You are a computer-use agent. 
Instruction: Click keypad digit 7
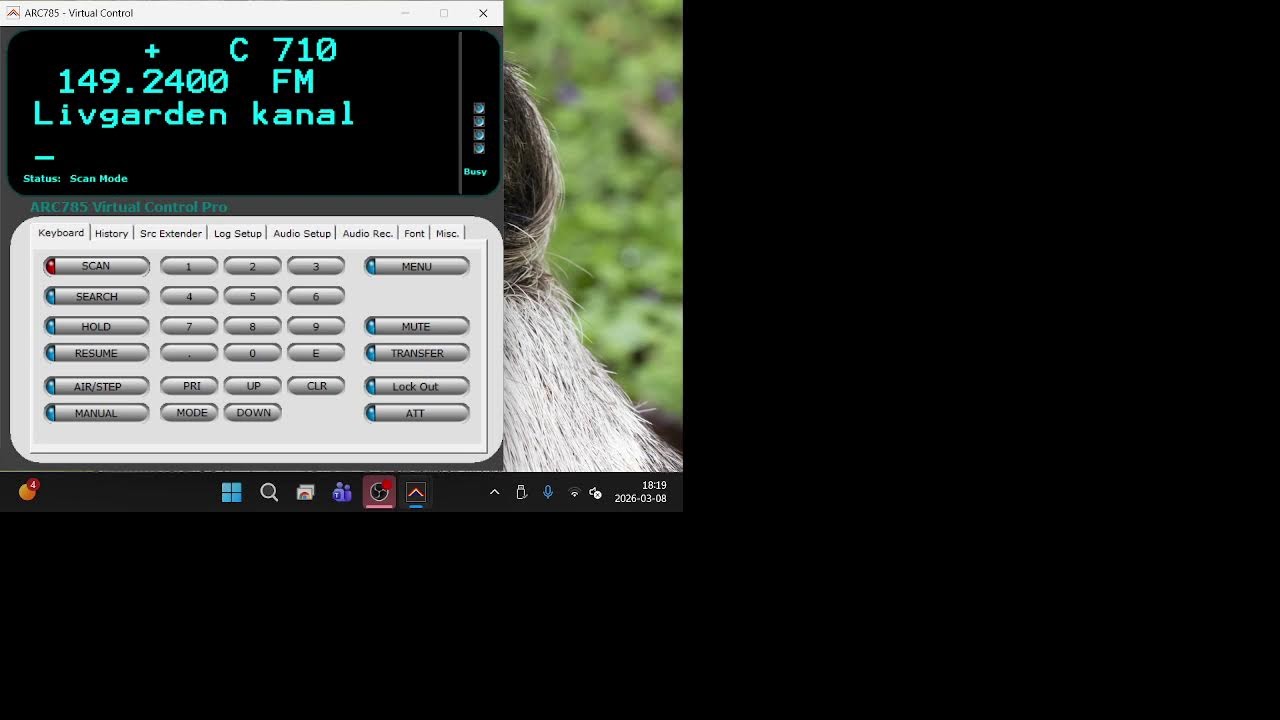point(189,326)
